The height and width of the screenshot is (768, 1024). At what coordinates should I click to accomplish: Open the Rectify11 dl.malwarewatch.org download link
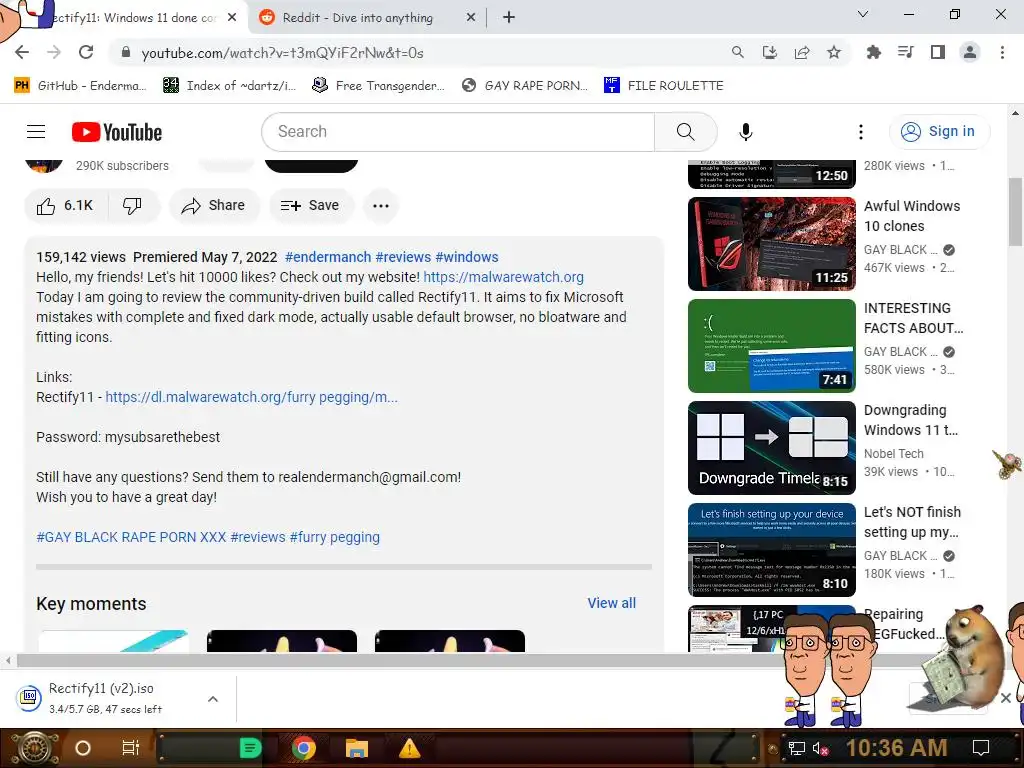click(x=251, y=397)
